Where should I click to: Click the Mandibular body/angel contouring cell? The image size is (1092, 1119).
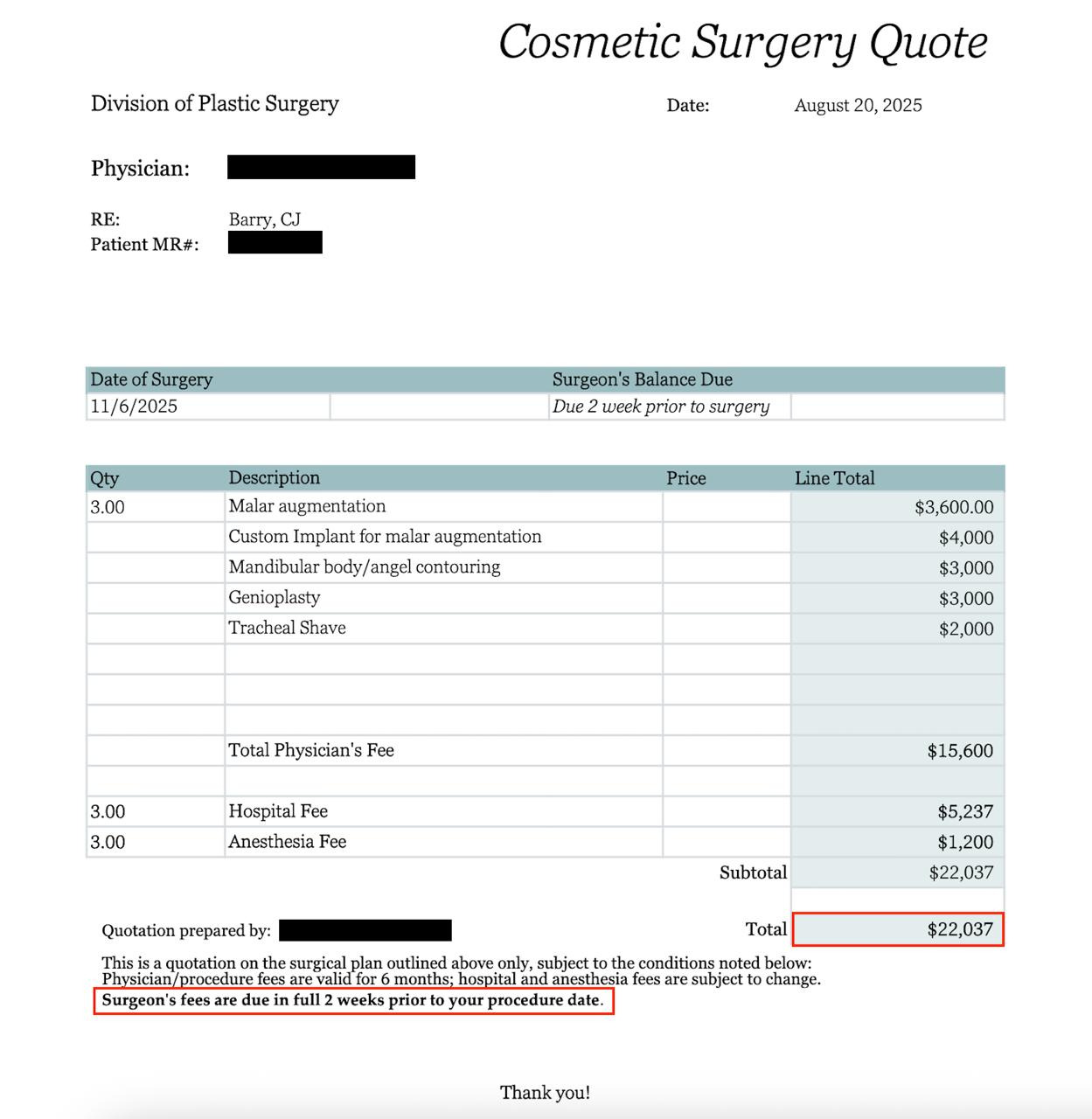(365, 567)
